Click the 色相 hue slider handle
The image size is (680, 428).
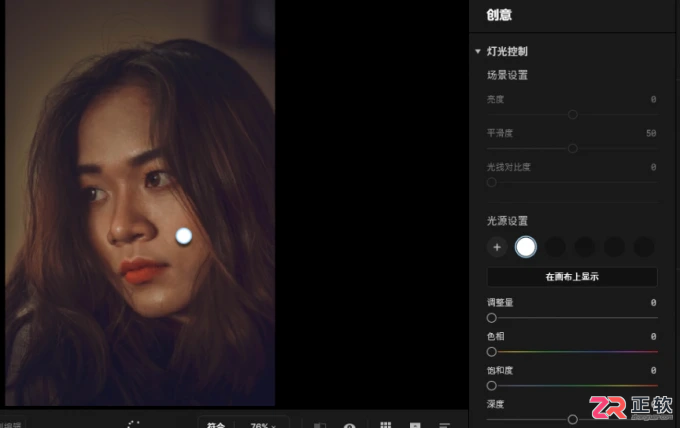tap(491, 352)
